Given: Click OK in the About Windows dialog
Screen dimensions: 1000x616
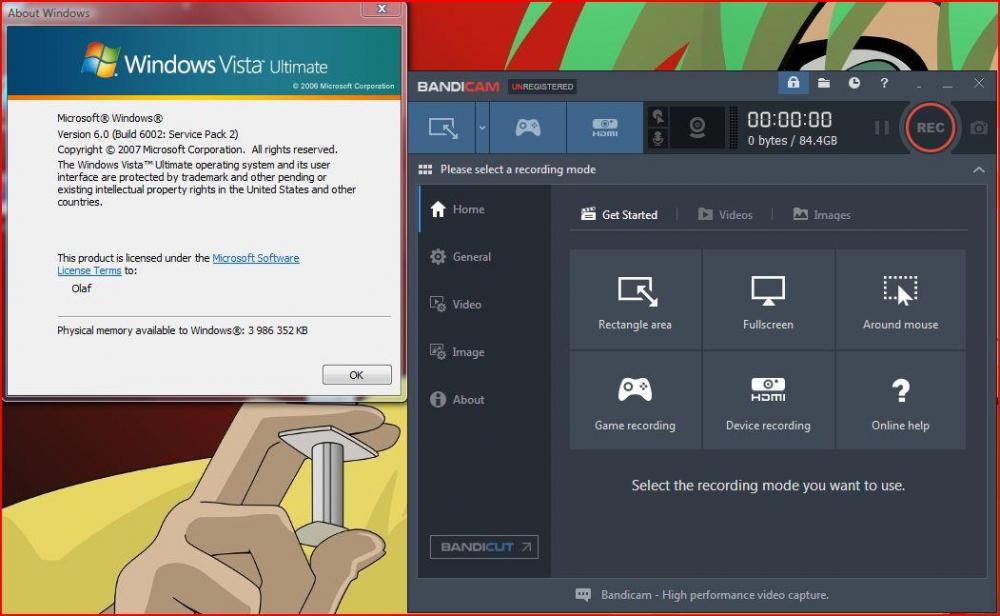Looking at the screenshot, I should 356,374.
